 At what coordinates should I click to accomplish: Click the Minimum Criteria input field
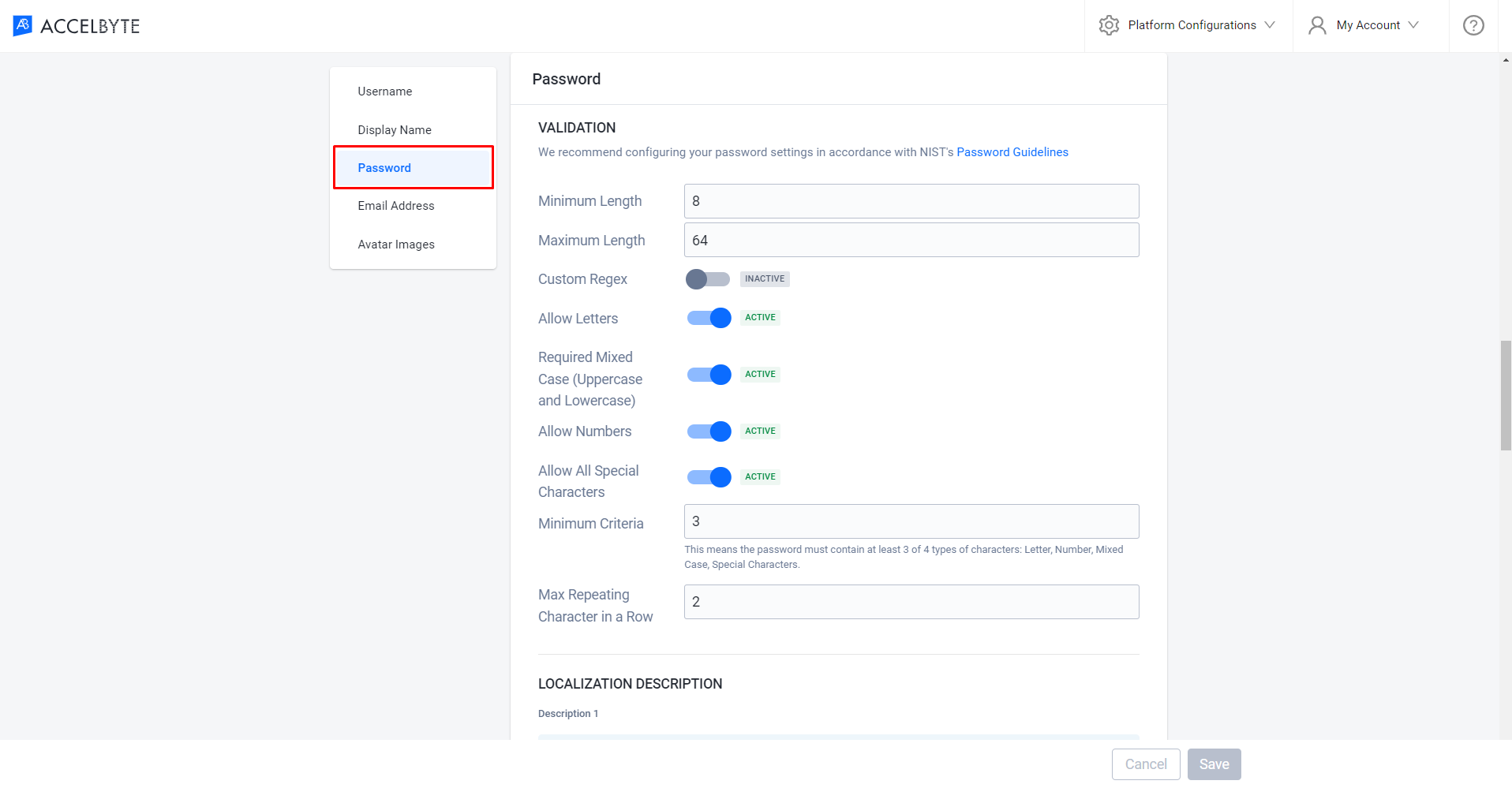(911, 521)
